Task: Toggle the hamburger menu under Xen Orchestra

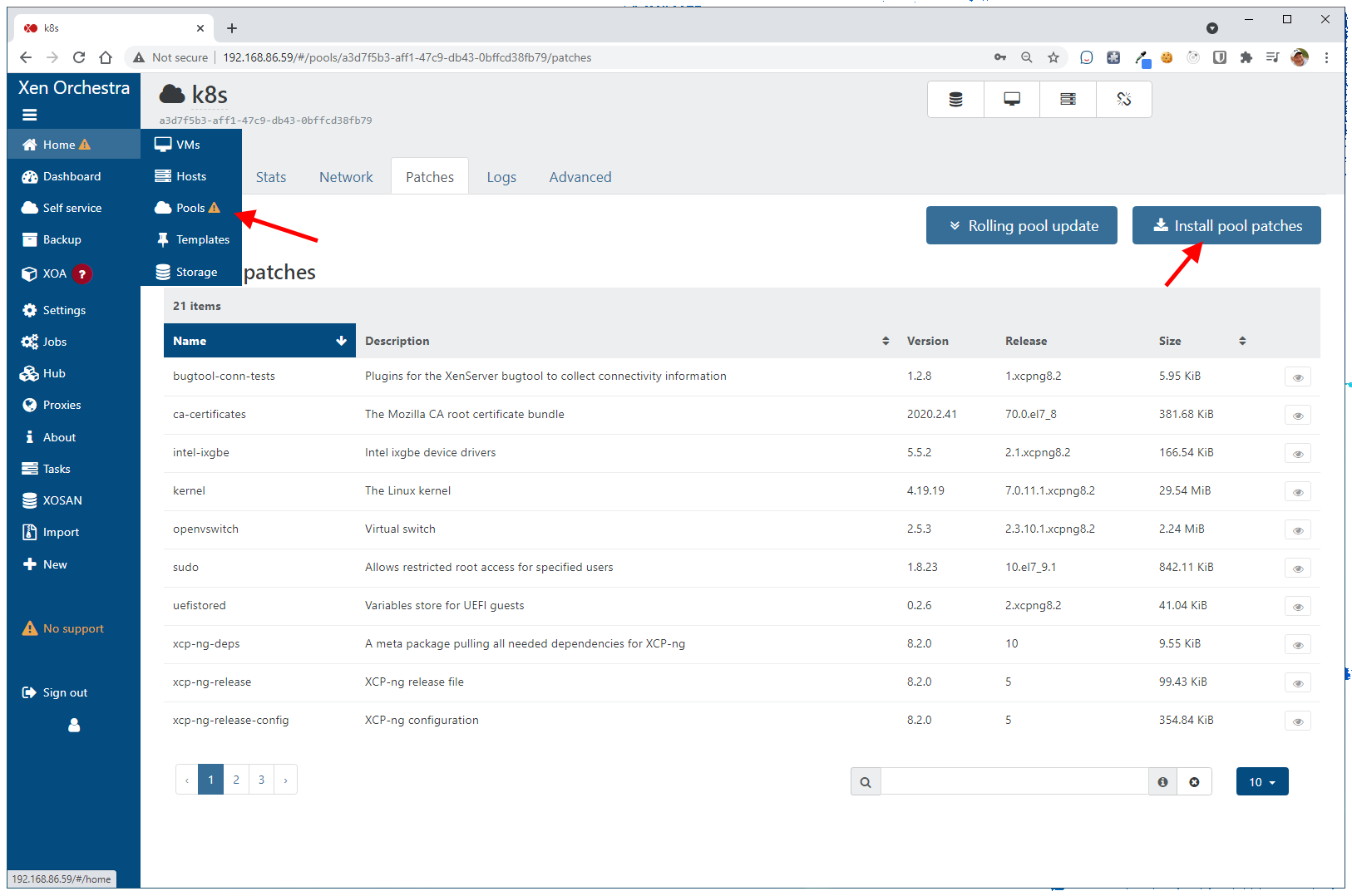Action: coord(30,116)
